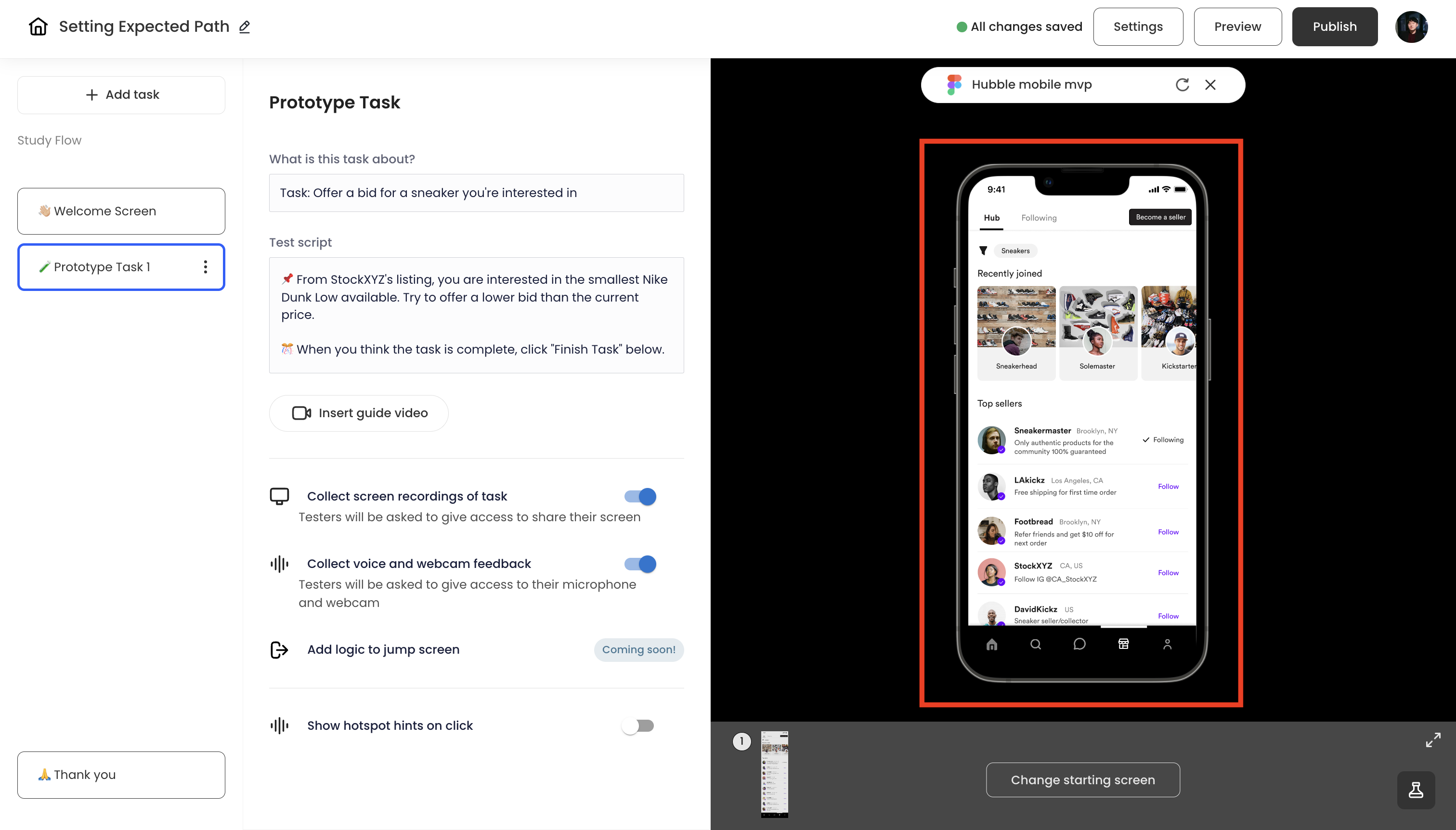The height and width of the screenshot is (830, 1456).
Task: Toggle Sneakermaster Following status
Action: (x=1163, y=439)
